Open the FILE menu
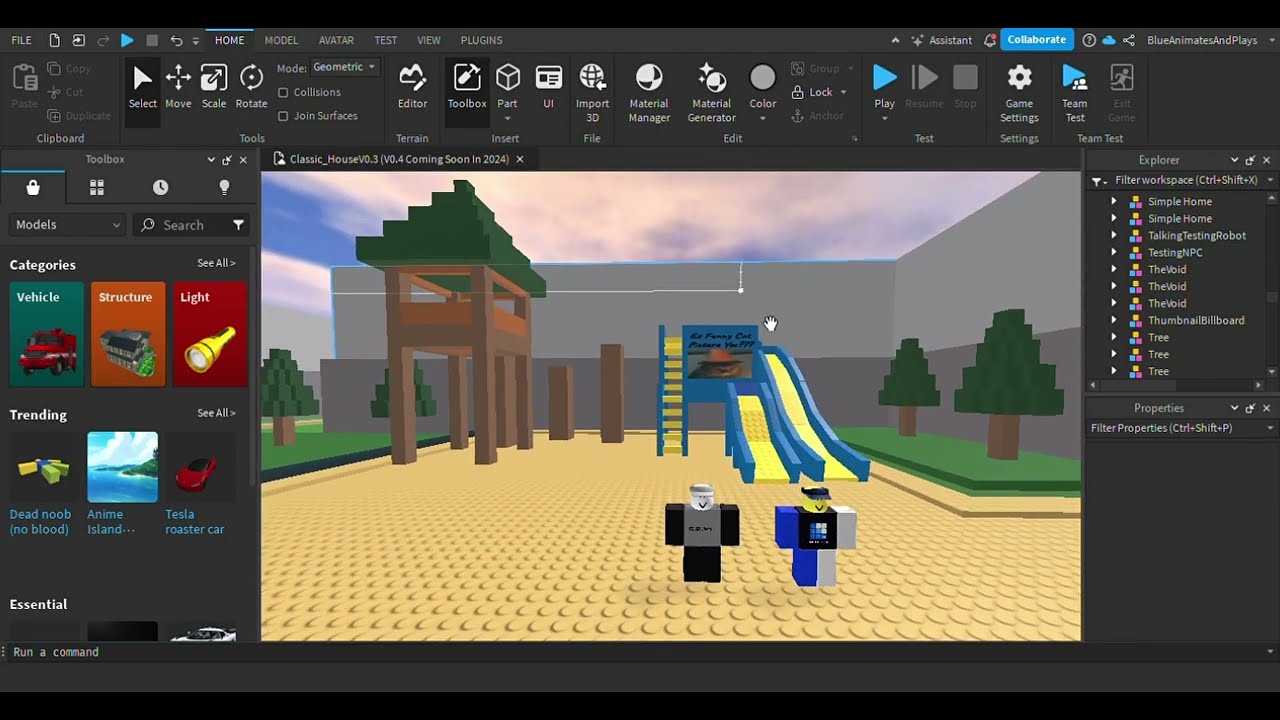This screenshot has width=1280, height=720. 21,40
